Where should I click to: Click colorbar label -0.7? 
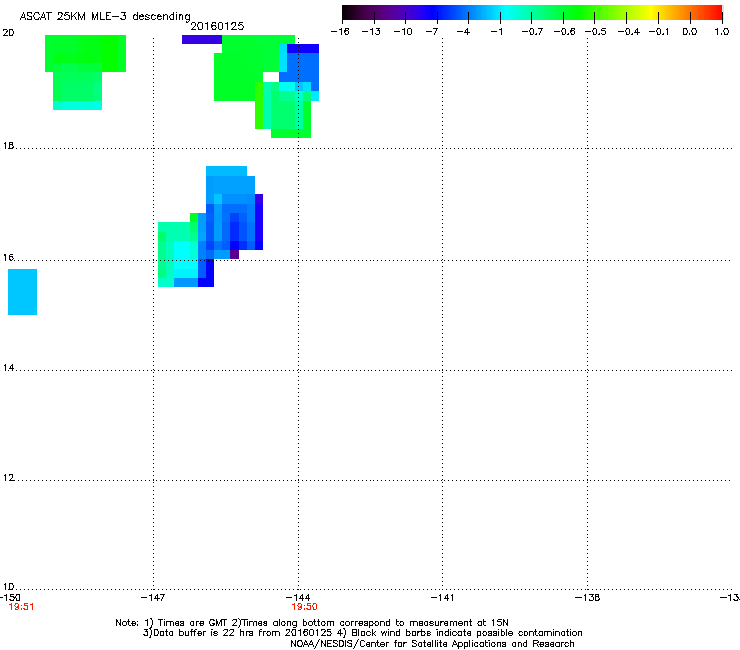point(532,32)
